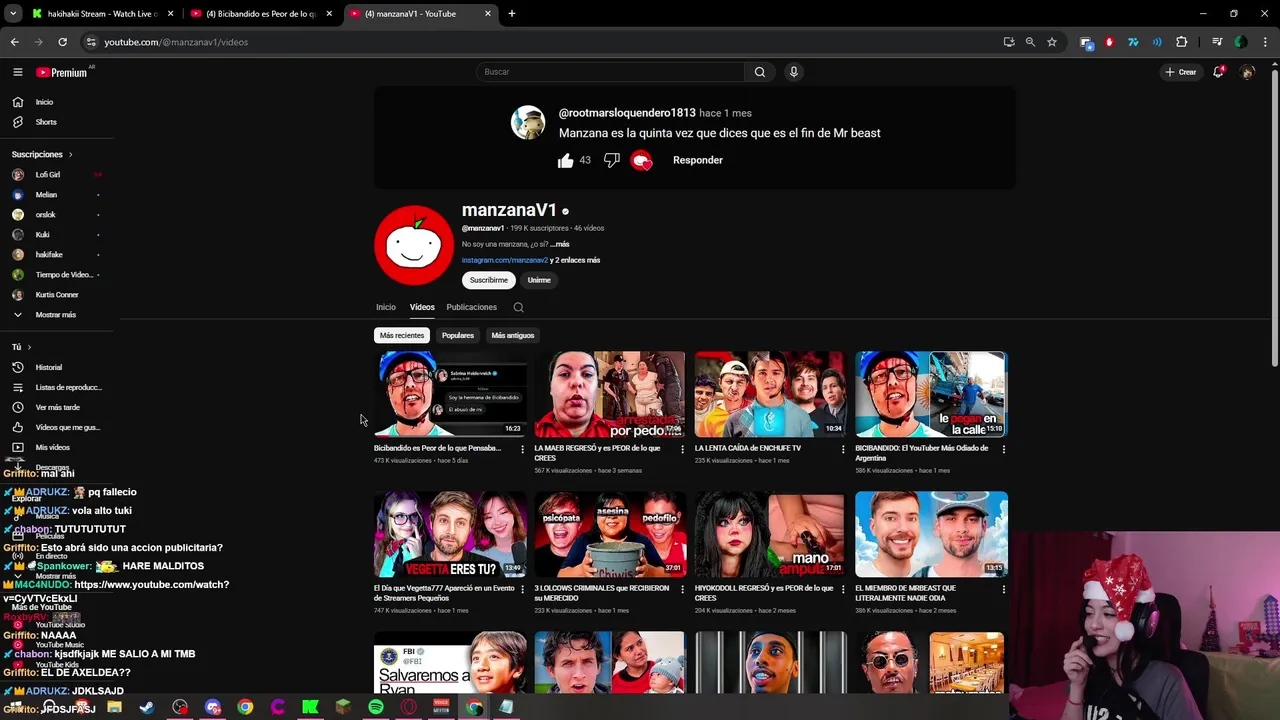Open the Chrome zoom indicator icon

(1030, 42)
